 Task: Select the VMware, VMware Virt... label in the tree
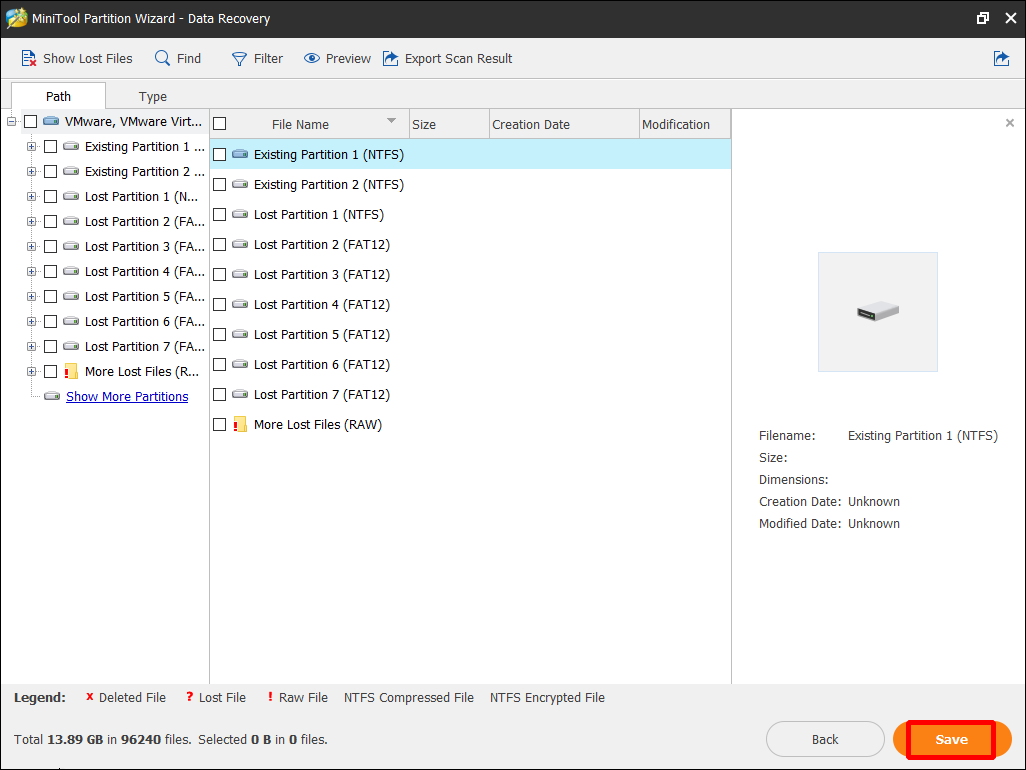click(x=133, y=121)
